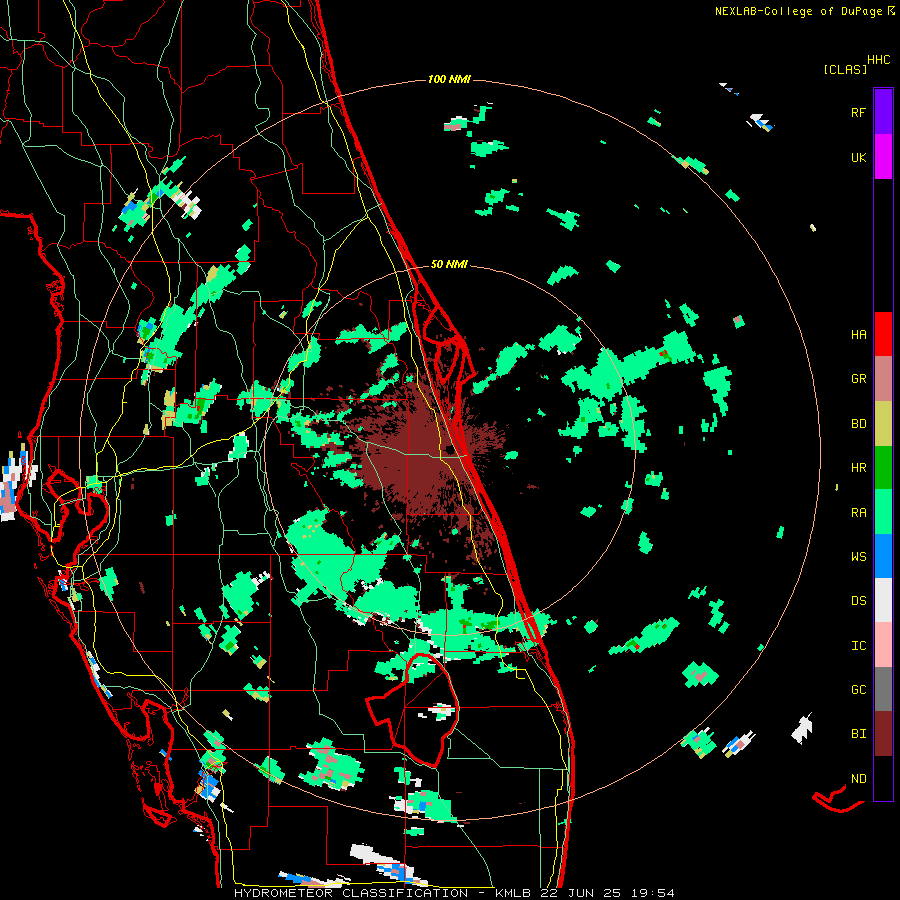
Task: Click the 'BD' legend label
Action: click(x=858, y=424)
